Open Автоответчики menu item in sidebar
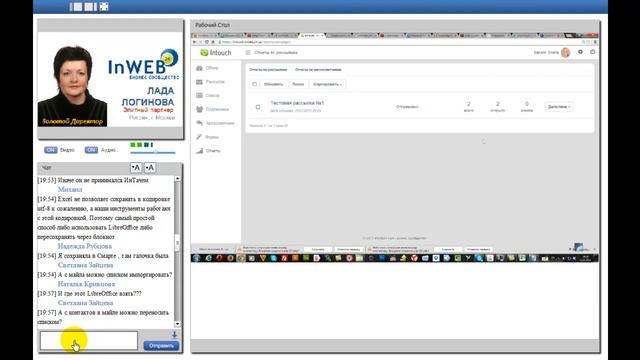Image resolution: width=640 pixels, height=360 pixels. [x=220, y=123]
